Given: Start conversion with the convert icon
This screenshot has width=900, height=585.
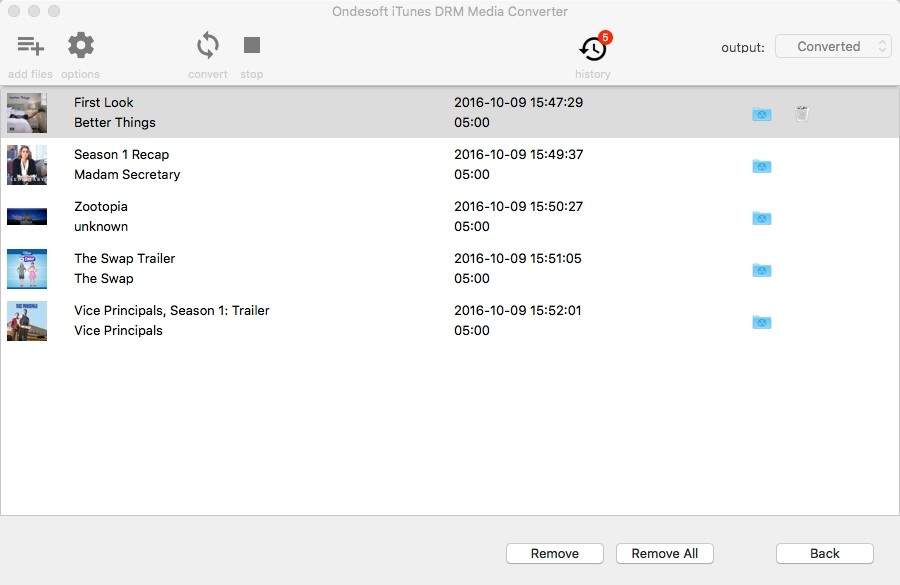Looking at the screenshot, I should point(208,45).
